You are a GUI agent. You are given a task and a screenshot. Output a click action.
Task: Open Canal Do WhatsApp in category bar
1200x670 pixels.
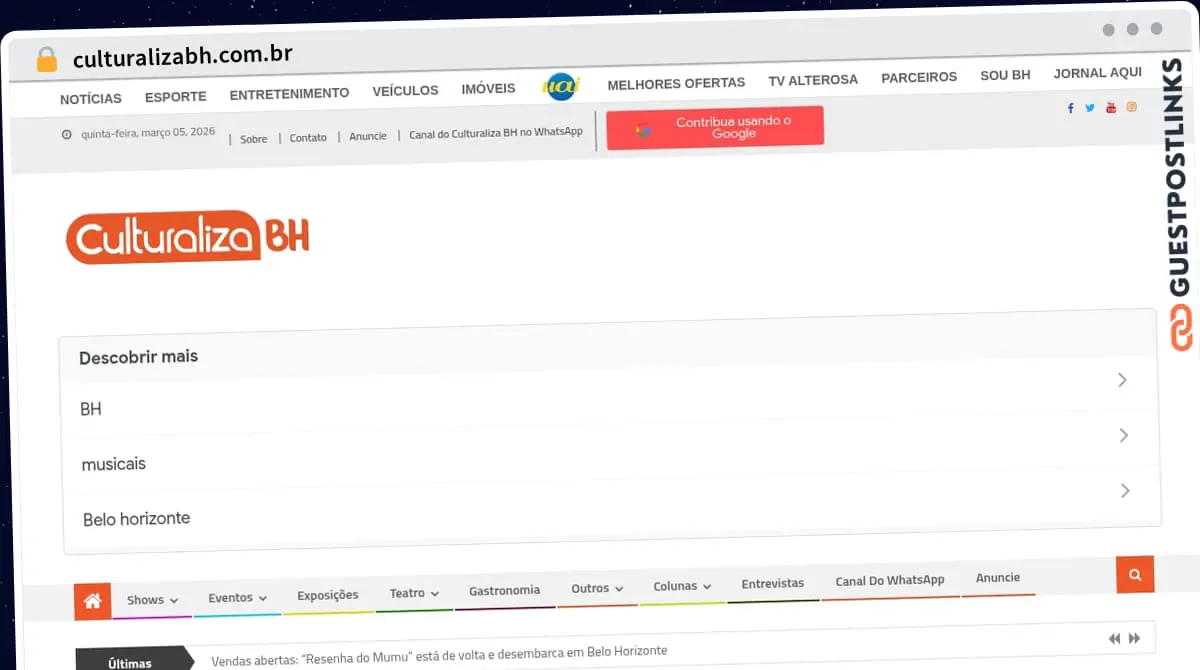[x=890, y=580]
